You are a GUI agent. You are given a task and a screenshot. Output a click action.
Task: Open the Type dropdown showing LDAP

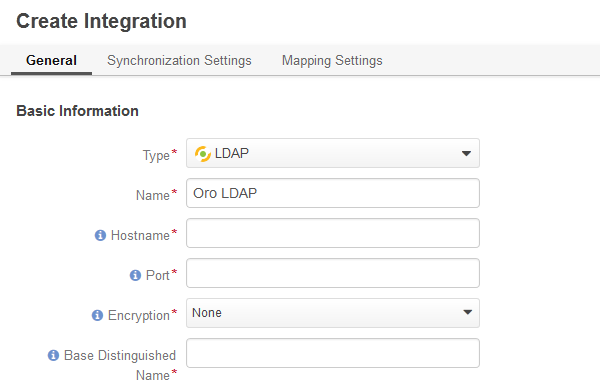pos(333,153)
